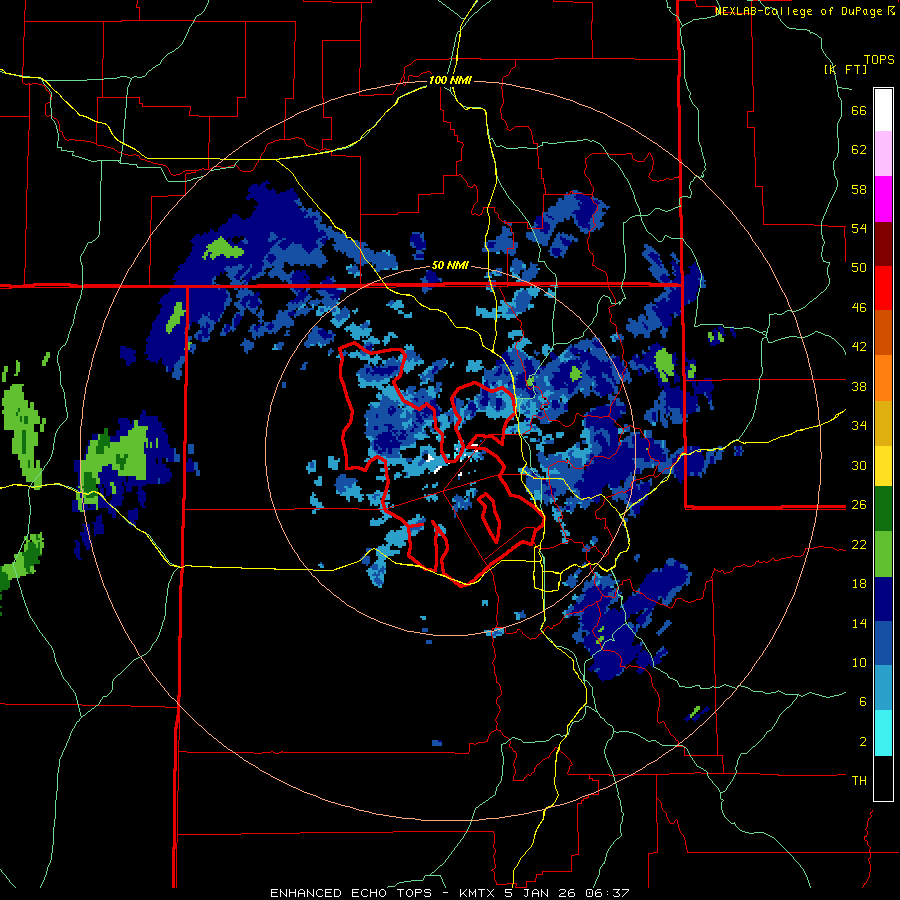Click the [K FT] units label

[845, 69]
